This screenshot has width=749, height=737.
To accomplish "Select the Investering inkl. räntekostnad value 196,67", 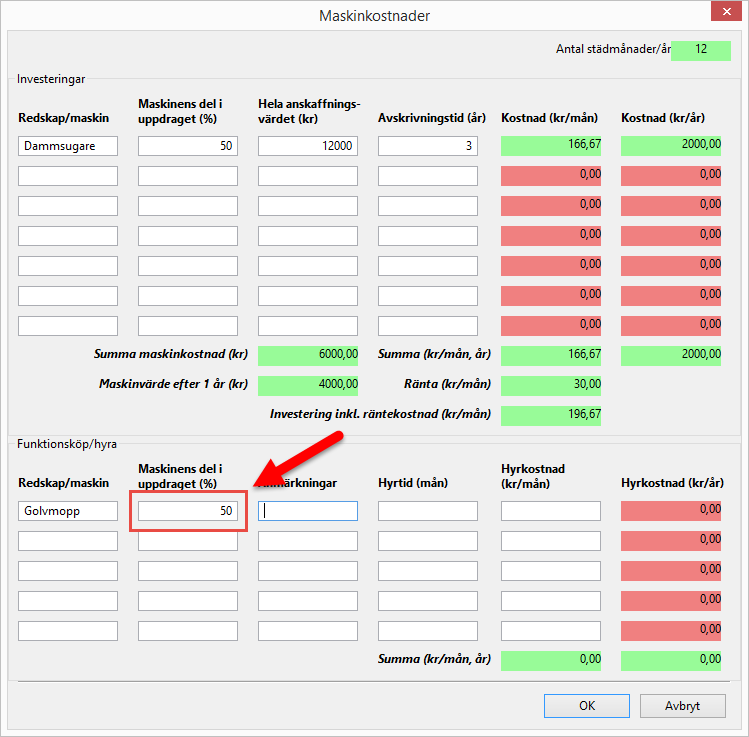I will (550, 415).
